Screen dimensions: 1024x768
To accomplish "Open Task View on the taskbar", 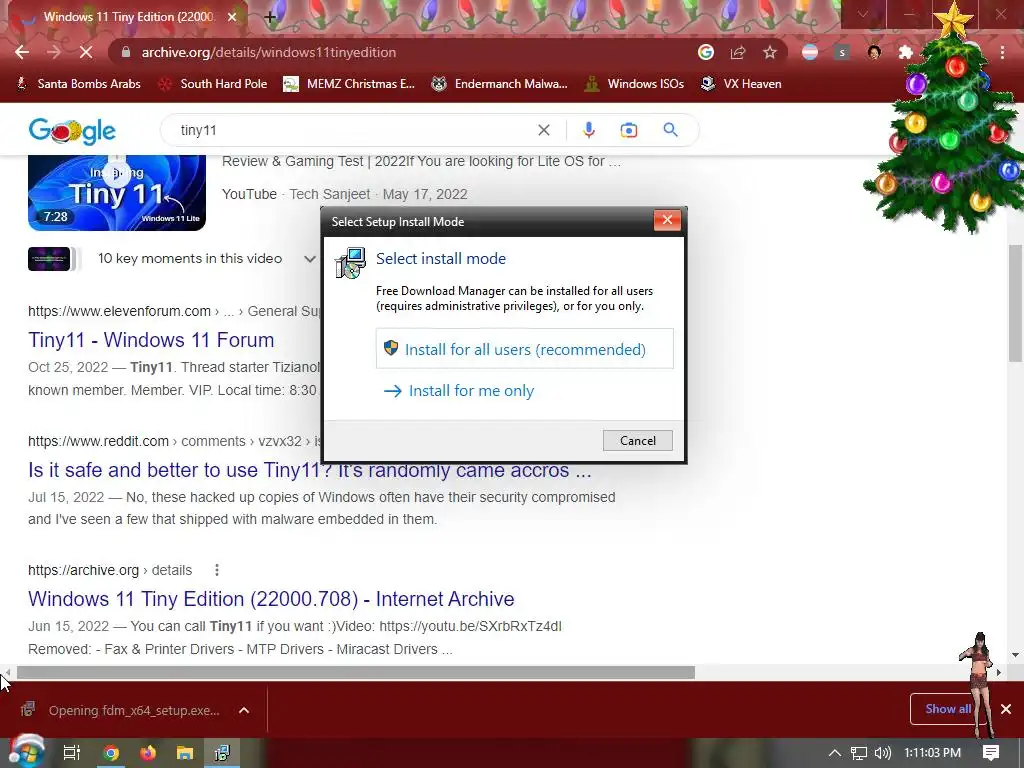I will (72, 753).
